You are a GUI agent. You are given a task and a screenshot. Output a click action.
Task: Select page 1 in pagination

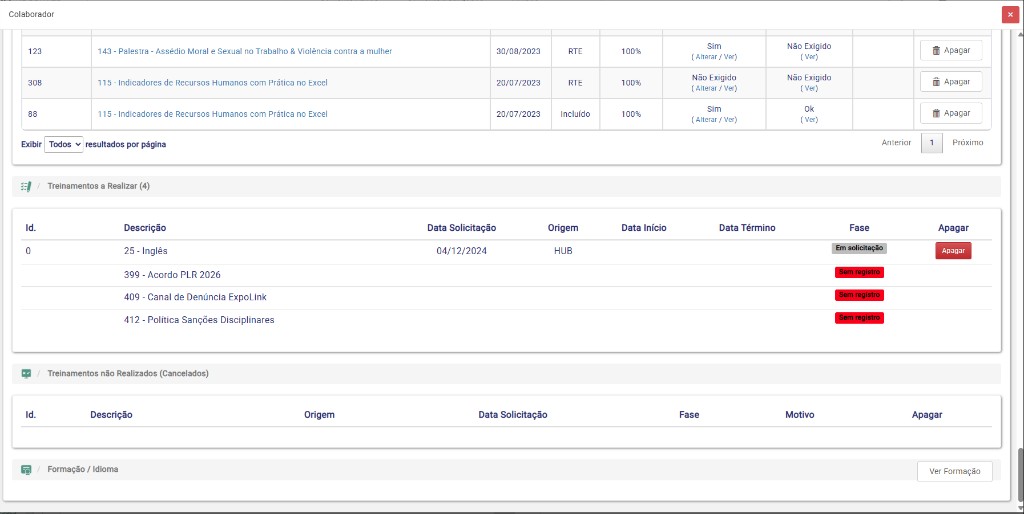(932, 143)
